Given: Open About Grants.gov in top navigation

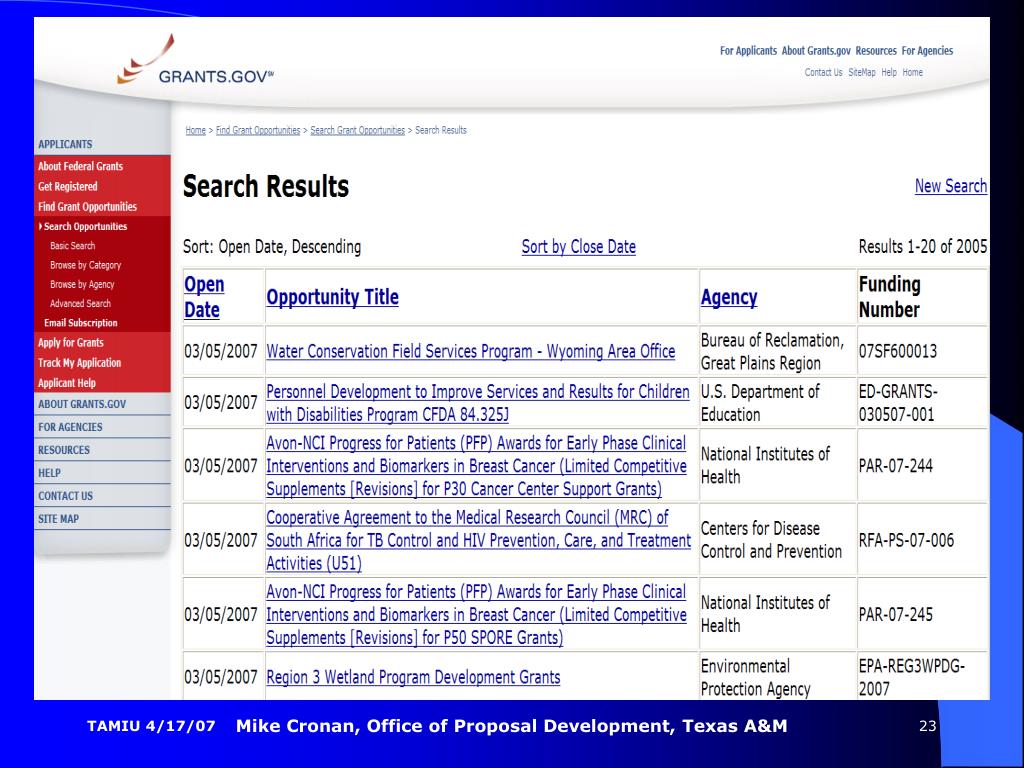Looking at the screenshot, I should (816, 51).
